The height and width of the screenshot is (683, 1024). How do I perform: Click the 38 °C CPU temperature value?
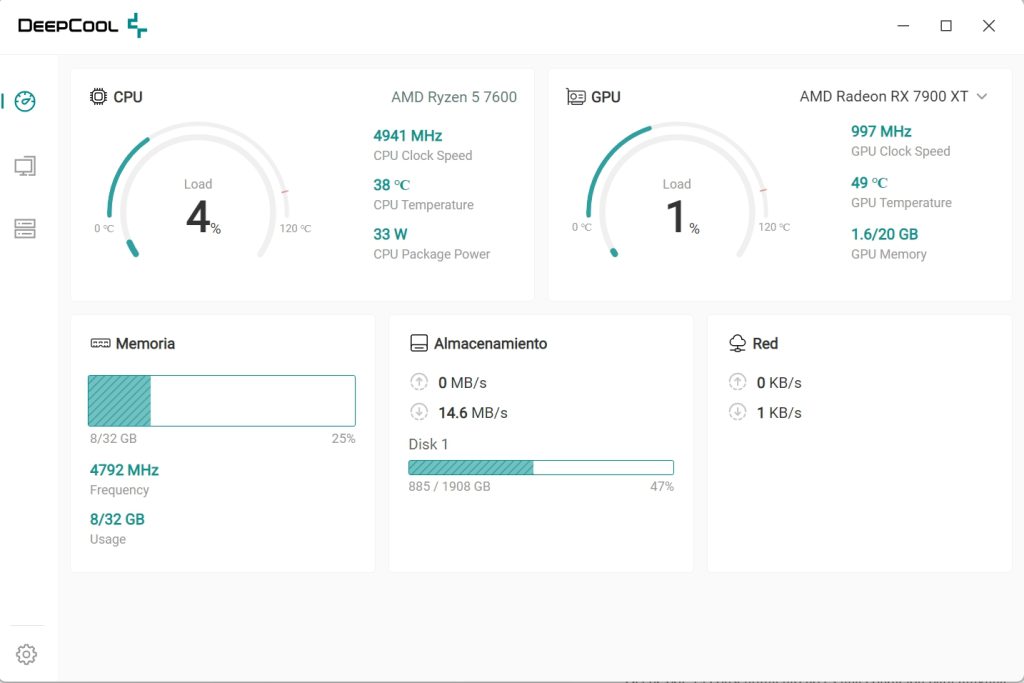tap(391, 185)
